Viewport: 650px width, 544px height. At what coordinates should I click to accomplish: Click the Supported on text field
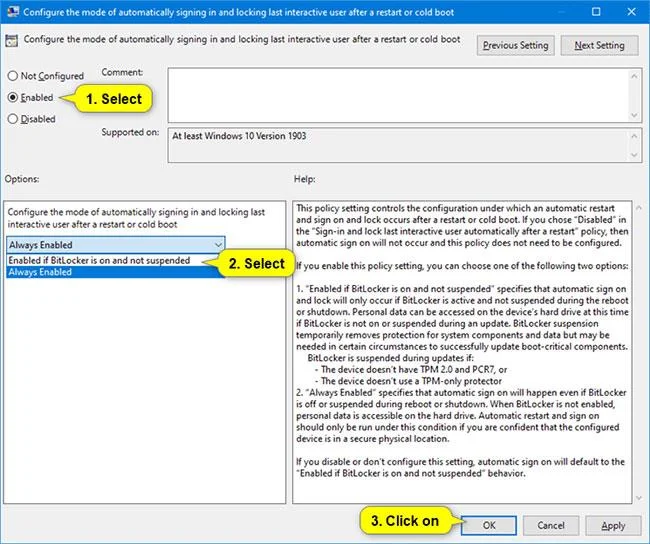[x=398, y=145]
